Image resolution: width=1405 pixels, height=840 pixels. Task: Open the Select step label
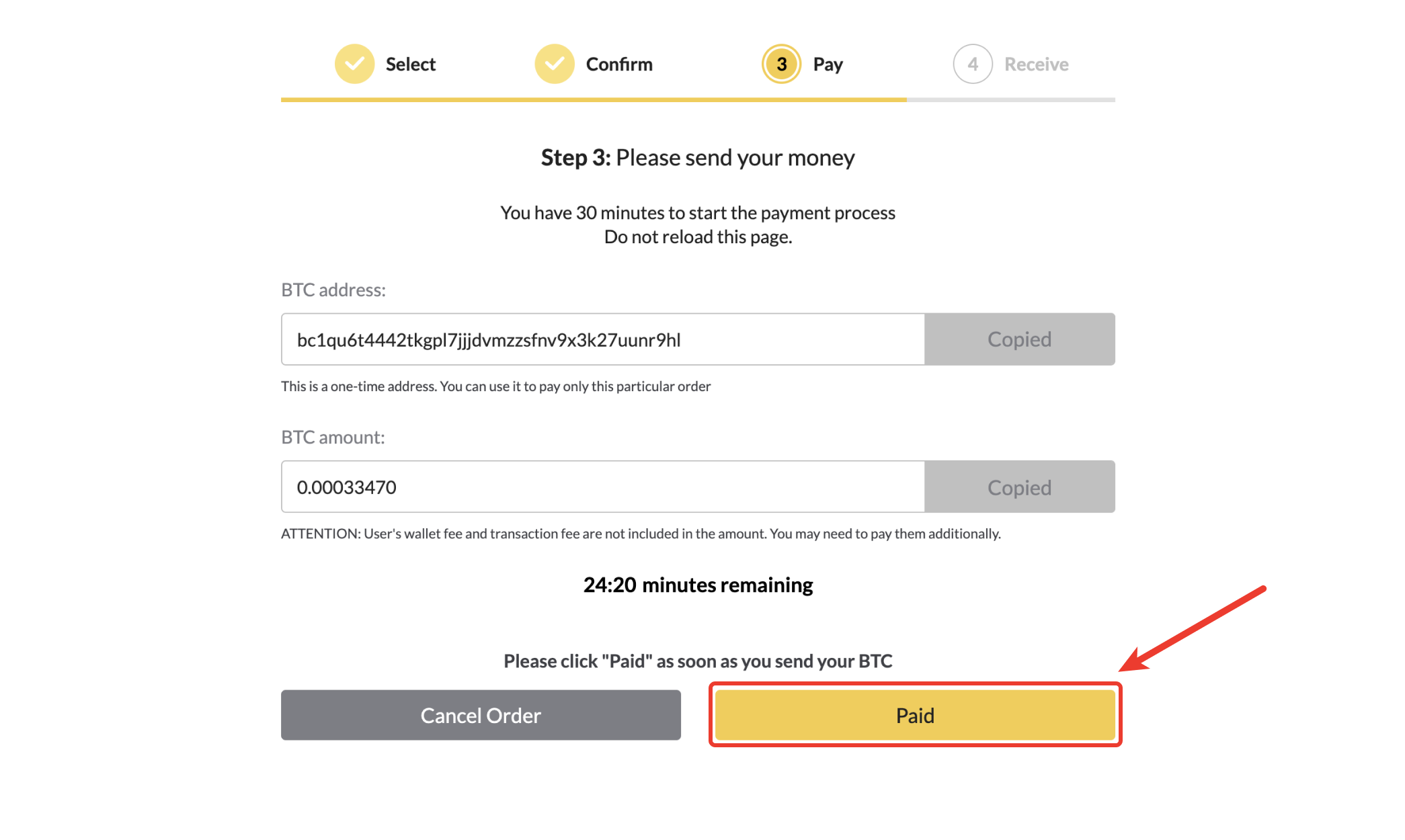410,65
